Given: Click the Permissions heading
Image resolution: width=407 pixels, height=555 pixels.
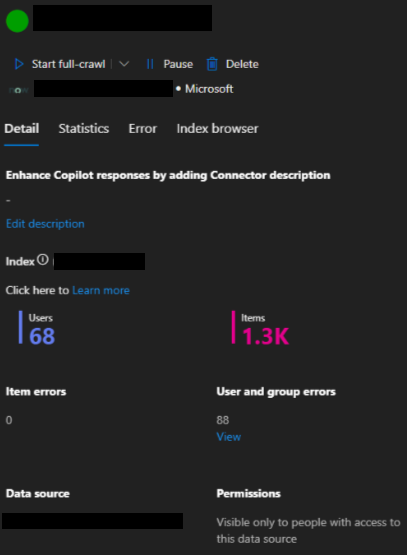Looking at the screenshot, I should click(x=248, y=493).
